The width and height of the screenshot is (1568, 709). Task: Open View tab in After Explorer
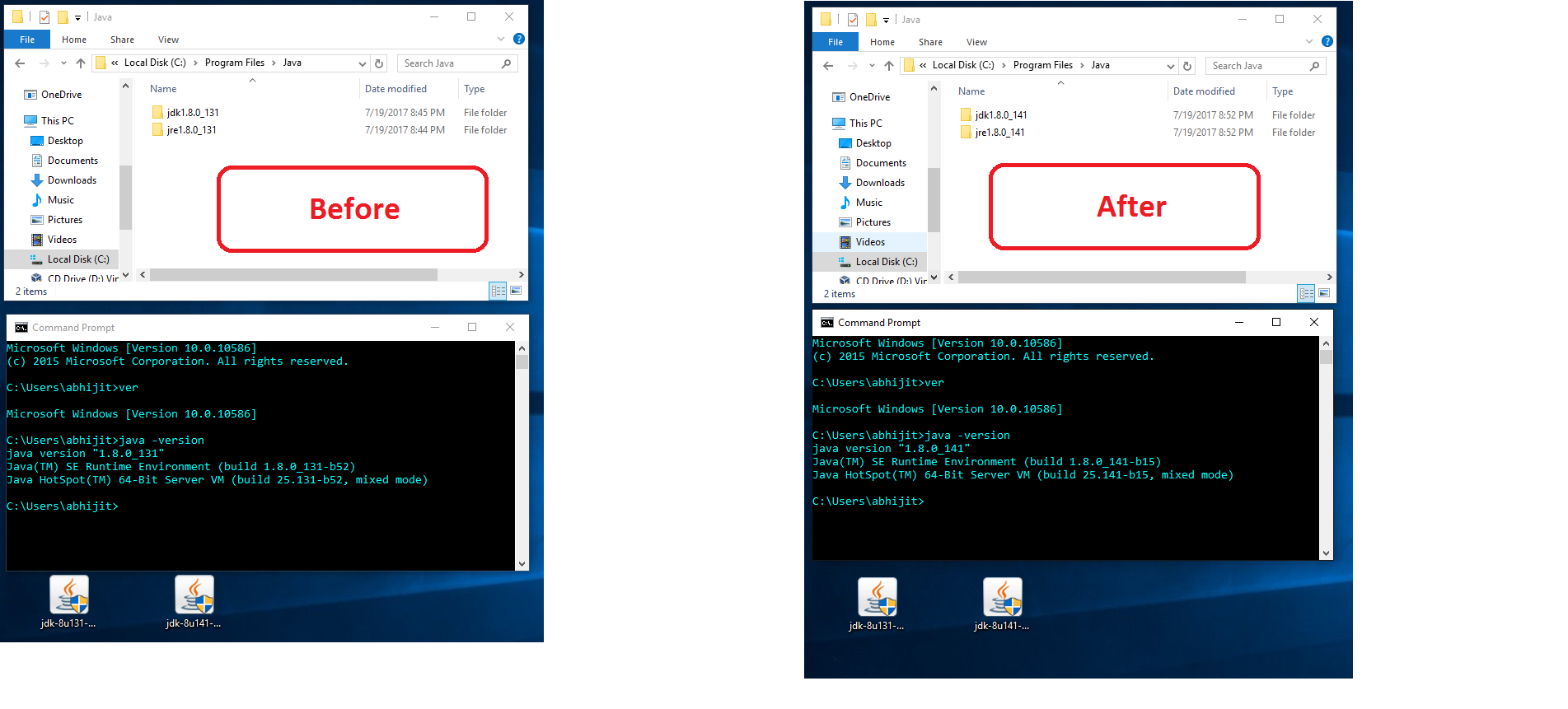[977, 42]
